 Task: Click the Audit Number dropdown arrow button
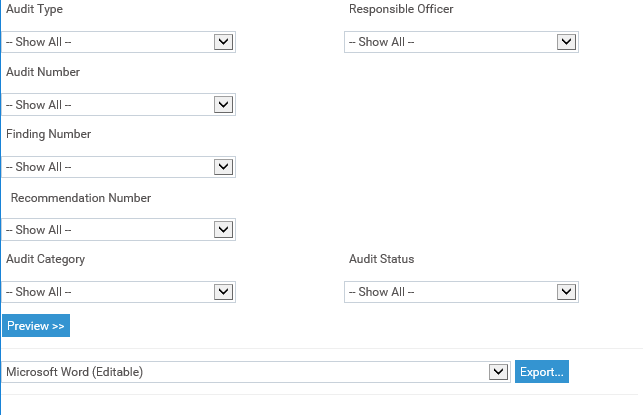point(223,105)
